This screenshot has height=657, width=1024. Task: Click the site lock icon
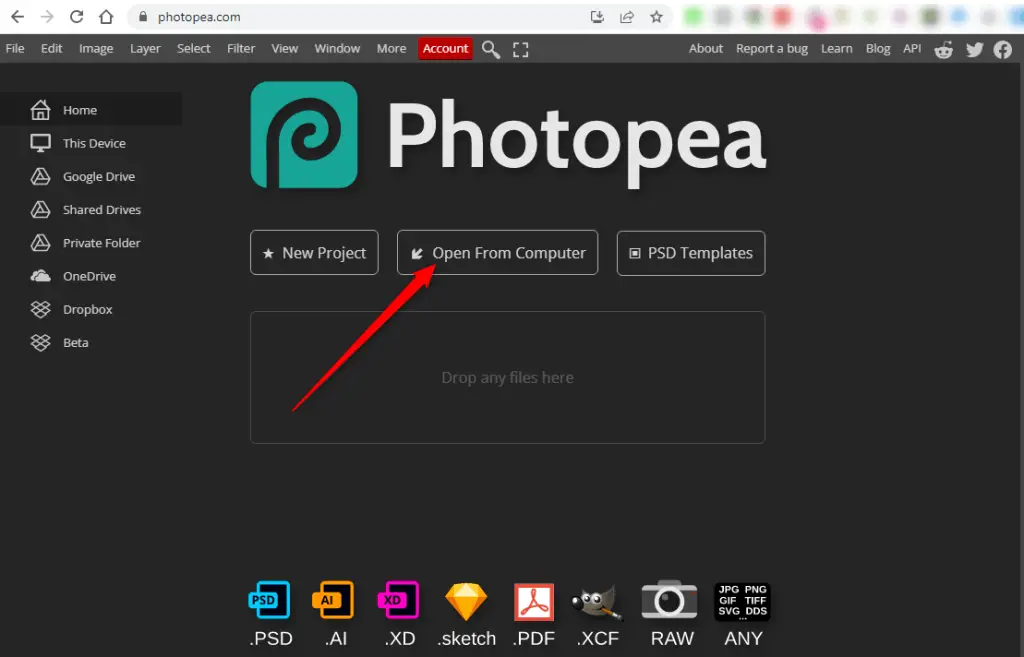point(143,17)
